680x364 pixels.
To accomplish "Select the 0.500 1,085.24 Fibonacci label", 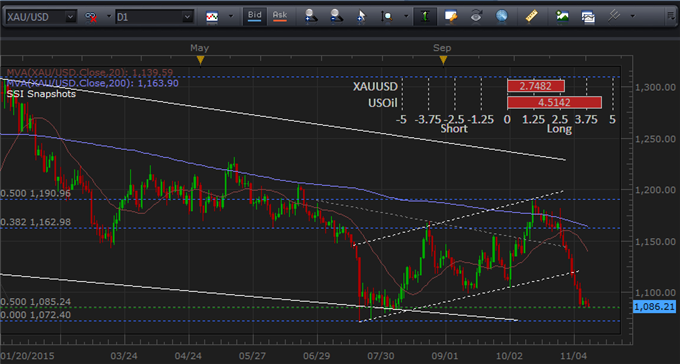I will (35, 302).
